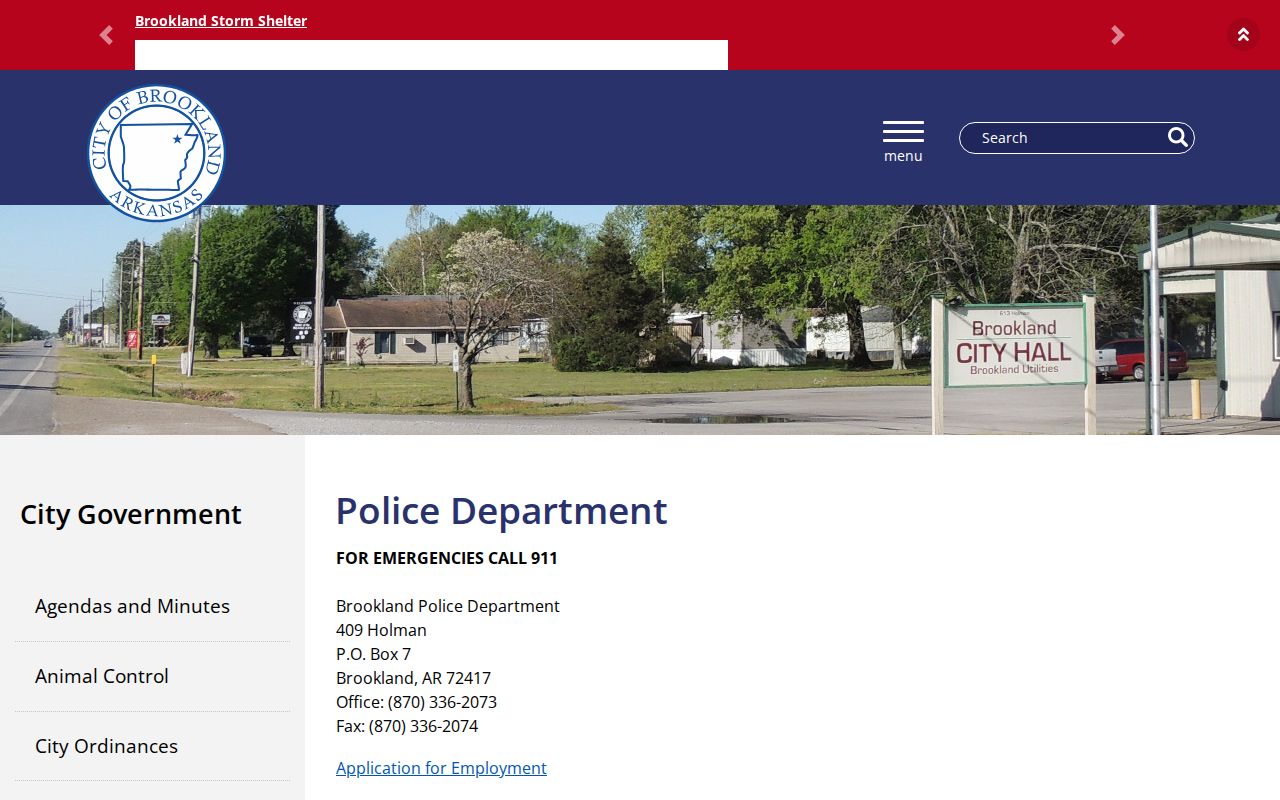Click the City Hall banner photo
This screenshot has width=1280, height=800.
pyautogui.click(x=640, y=320)
